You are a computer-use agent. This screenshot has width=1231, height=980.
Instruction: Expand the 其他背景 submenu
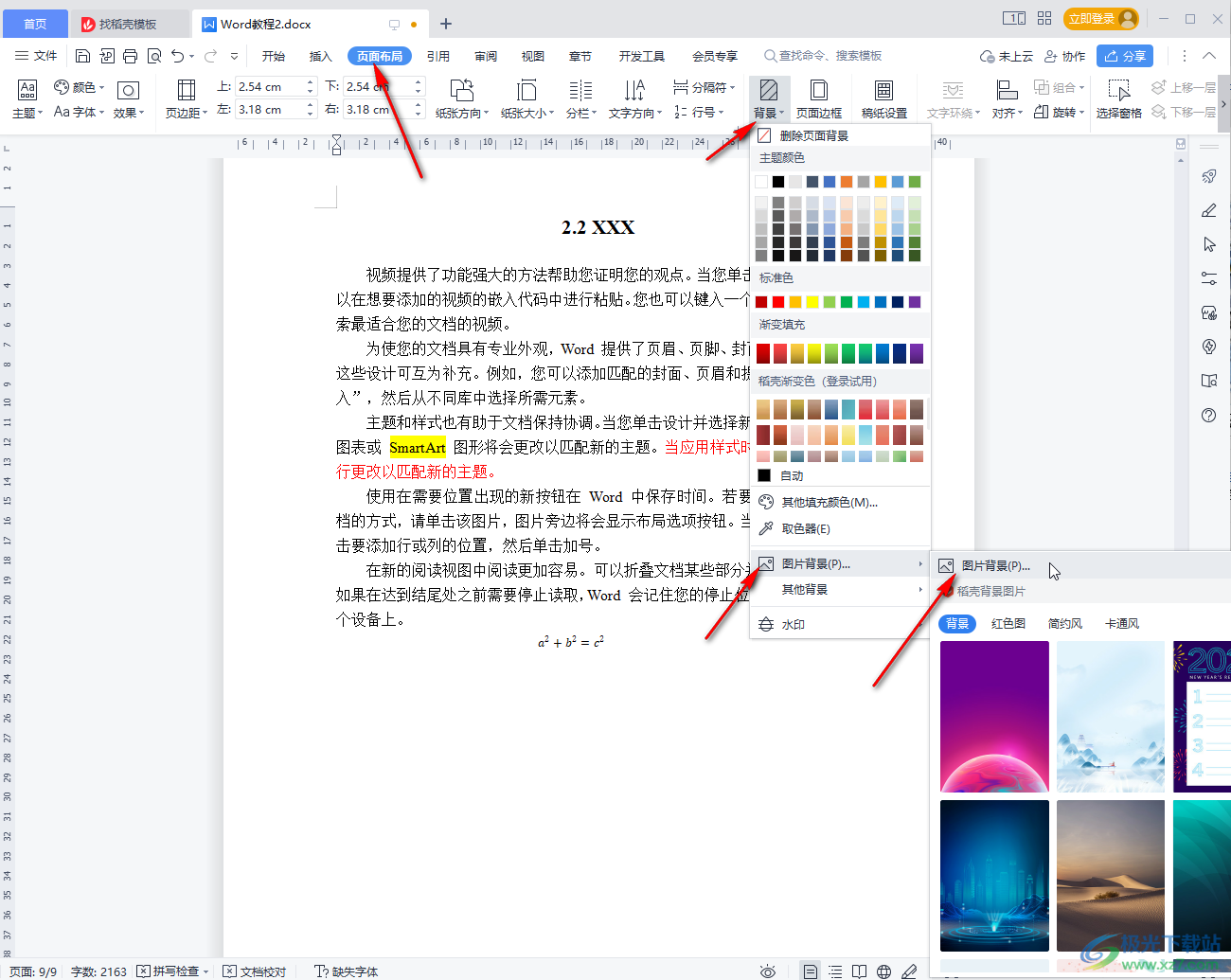click(x=840, y=589)
